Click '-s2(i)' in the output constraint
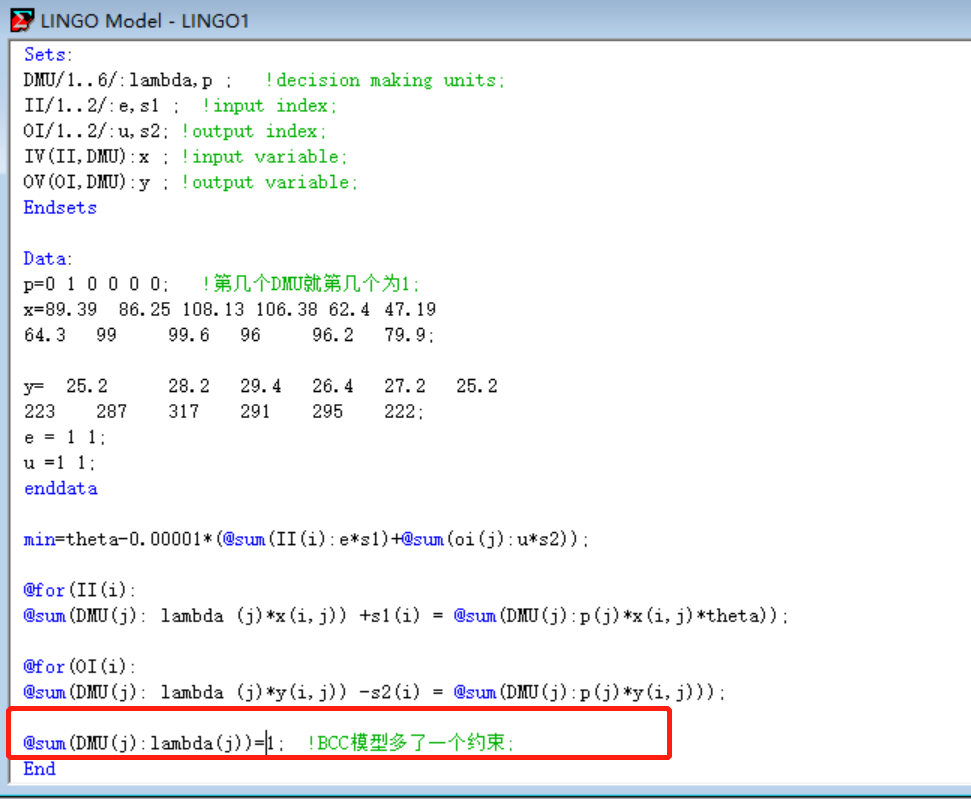This screenshot has height=799, width=971. pos(390,692)
